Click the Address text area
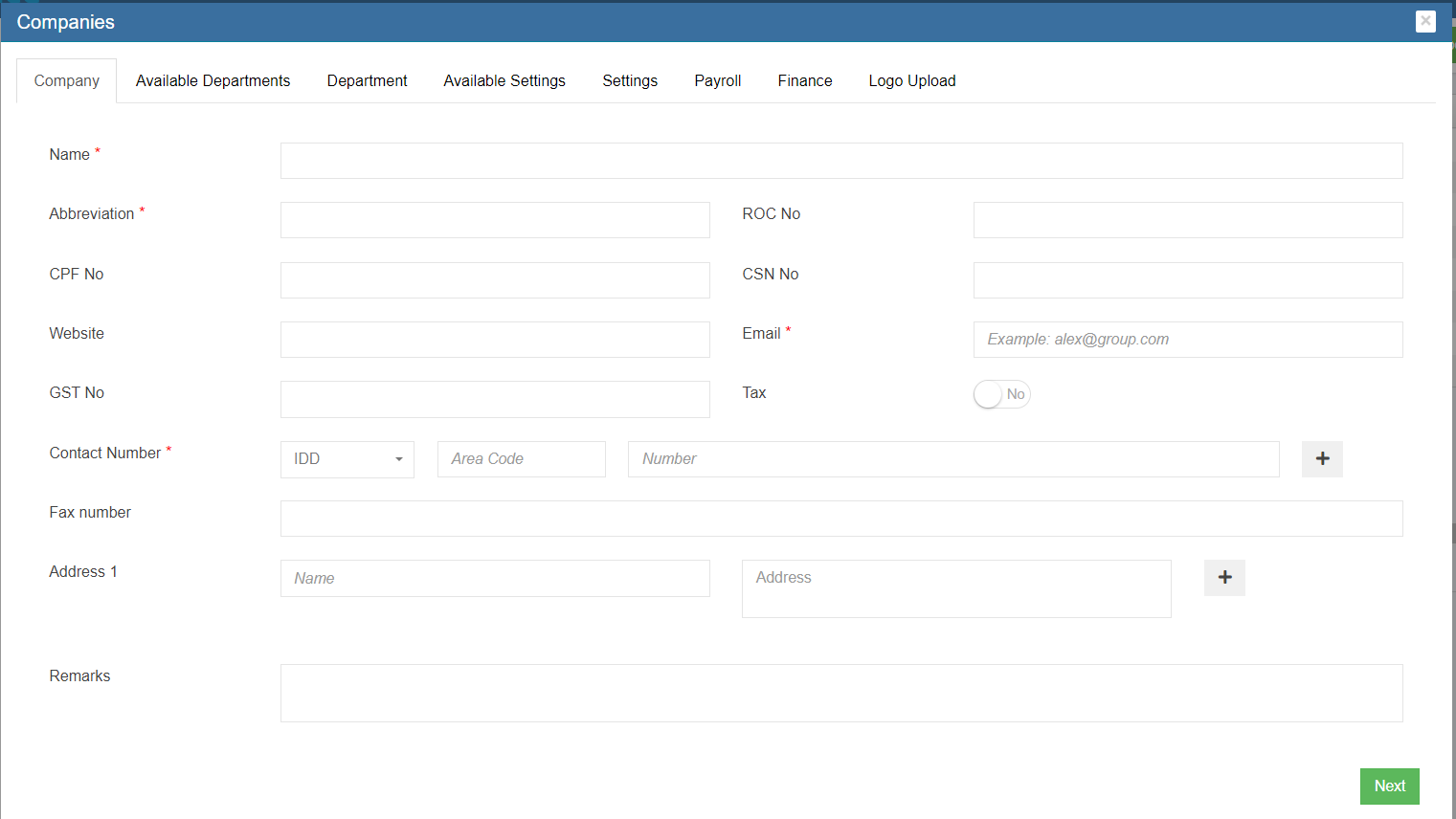The height and width of the screenshot is (819, 1456). click(x=955, y=588)
